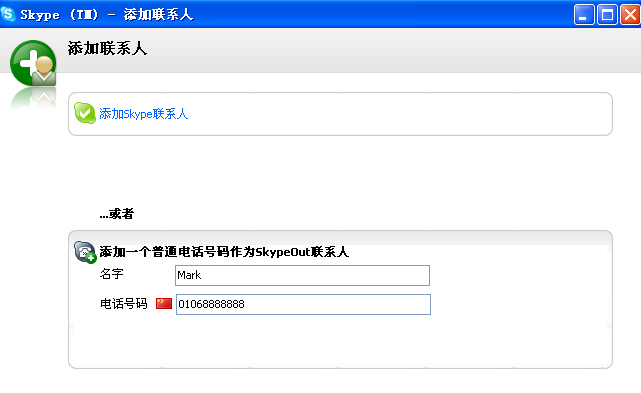Click the SkypeOut phone icon
641x393 pixels.
point(85,252)
